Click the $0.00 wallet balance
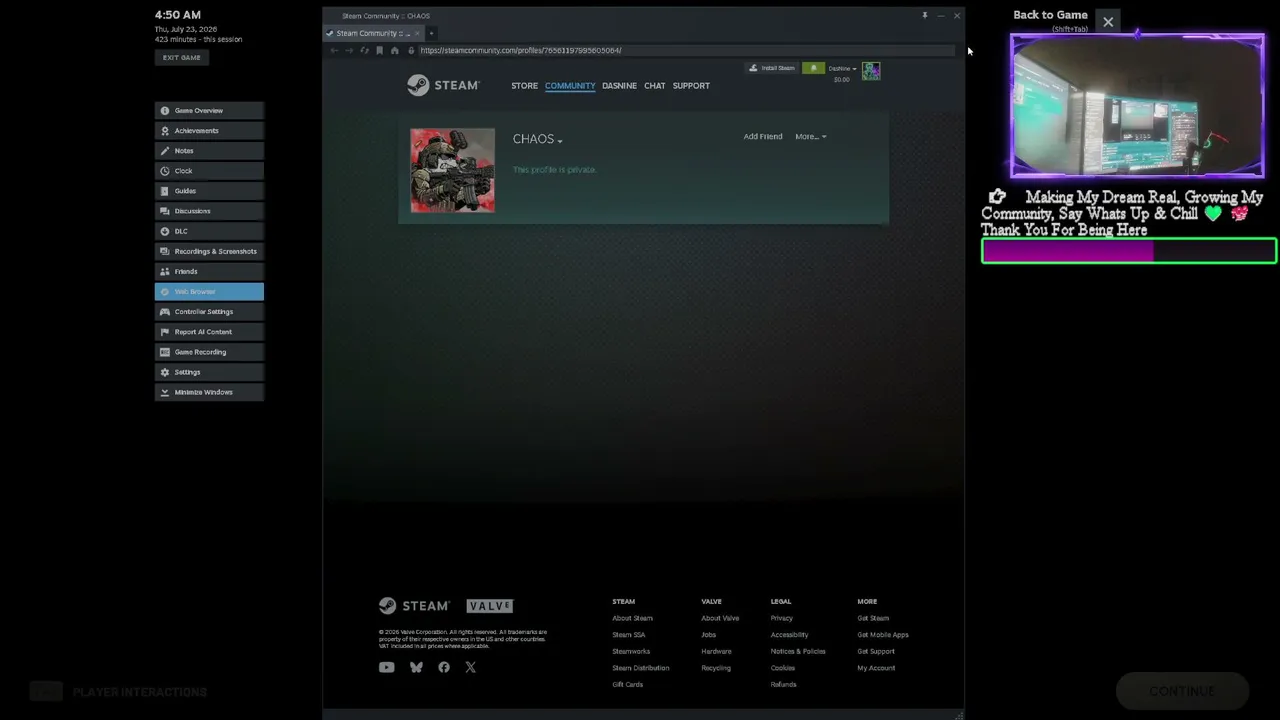The height and width of the screenshot is (720, 1280). point(842,80)
